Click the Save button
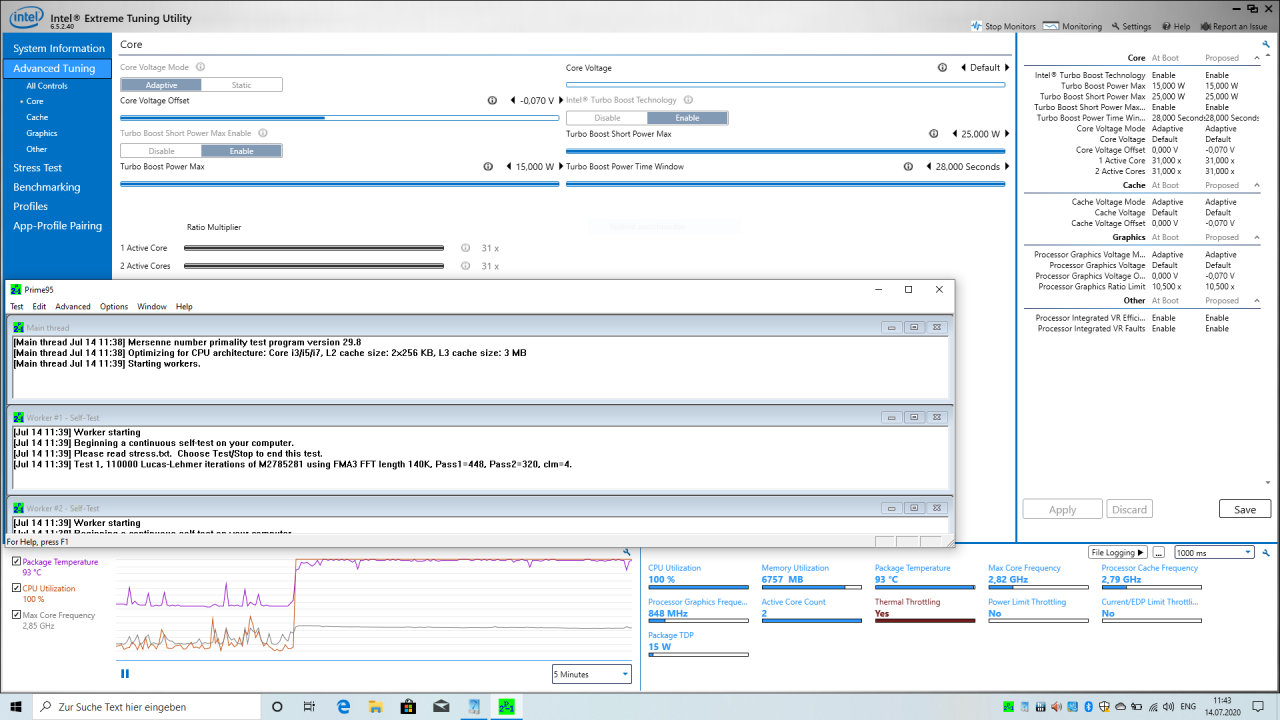The height and width of the screenshot is (720, 1280). click(1245, 509)
